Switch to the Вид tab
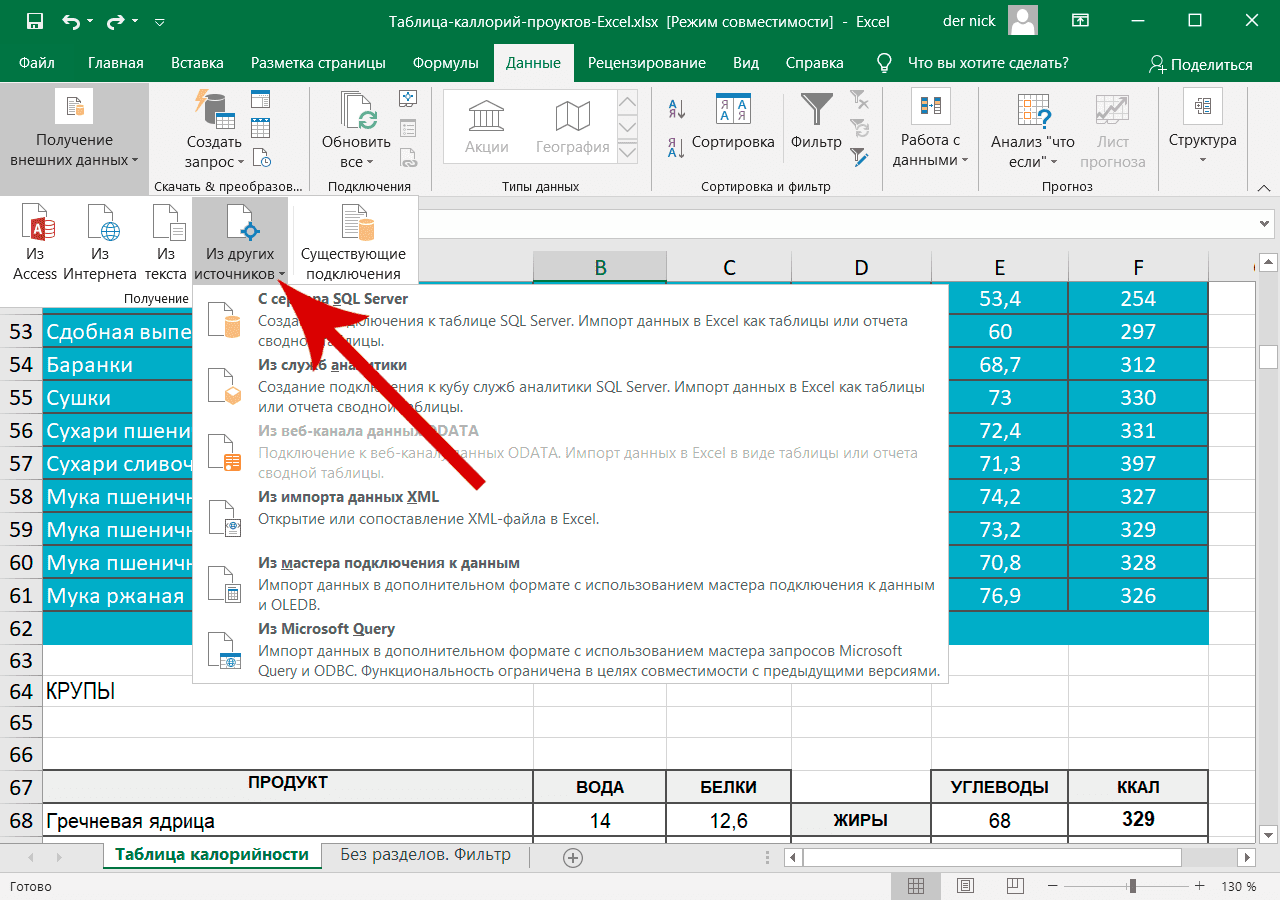This screenshot has width=1280, height=900. [746, 63]
